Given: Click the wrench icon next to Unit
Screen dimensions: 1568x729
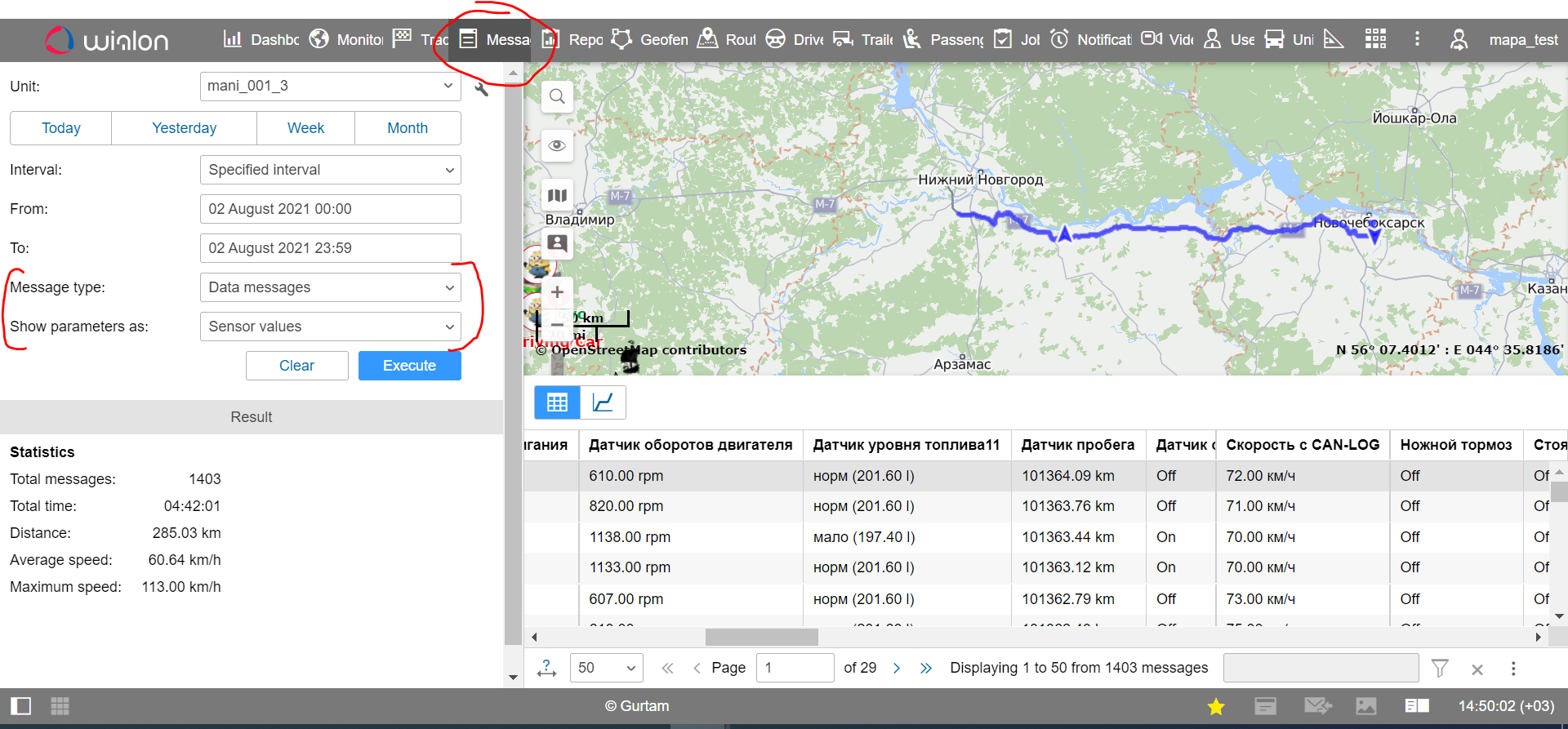Looking at the screenshot, I should tap(481, 89).
